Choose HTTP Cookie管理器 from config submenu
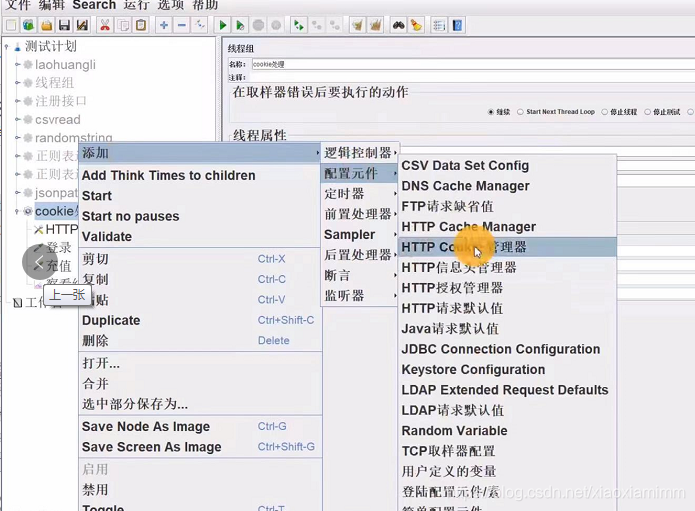This screenshot has width=695, height=511. [508, 247]
